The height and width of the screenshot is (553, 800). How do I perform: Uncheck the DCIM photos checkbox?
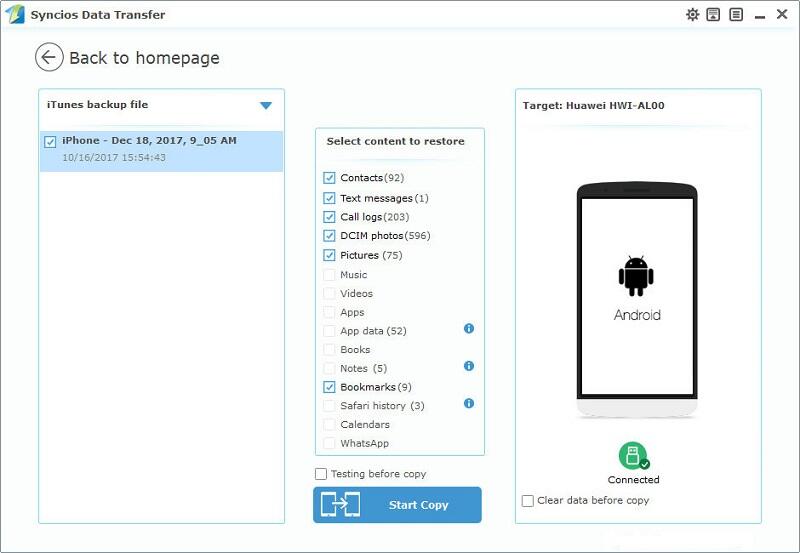click(330, 236)
